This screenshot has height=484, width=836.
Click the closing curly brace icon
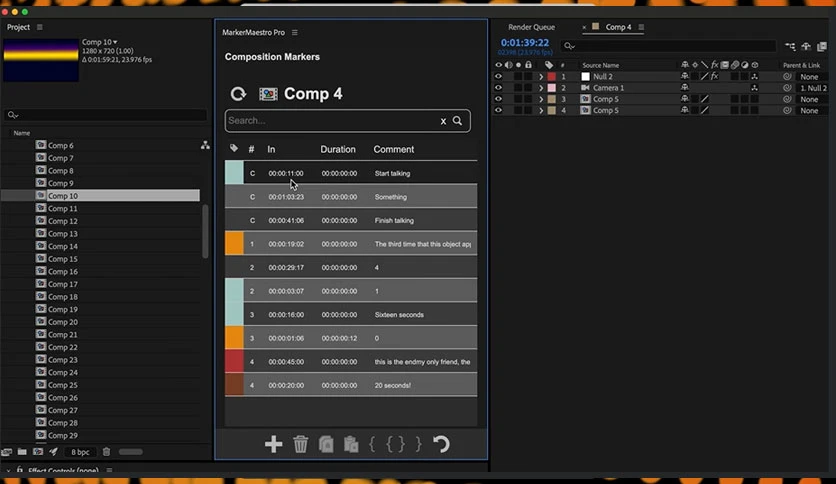coord(419,444)
